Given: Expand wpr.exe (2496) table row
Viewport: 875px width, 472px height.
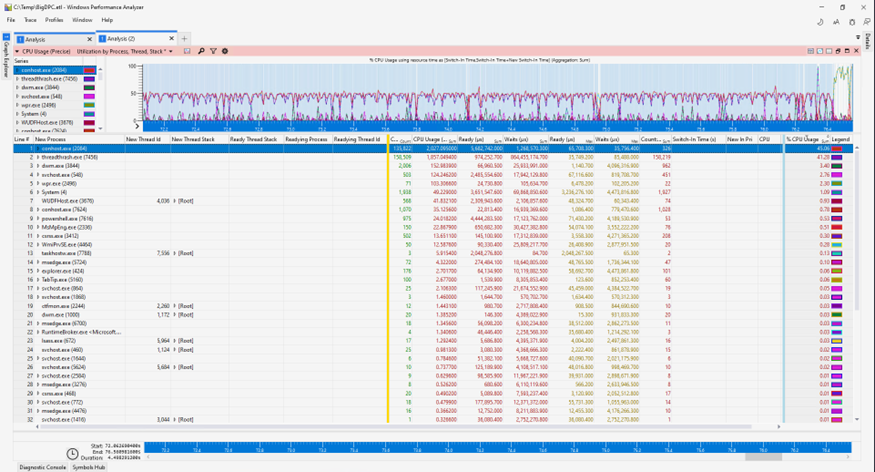Looking at the screenshot, I should pos(38,184).
